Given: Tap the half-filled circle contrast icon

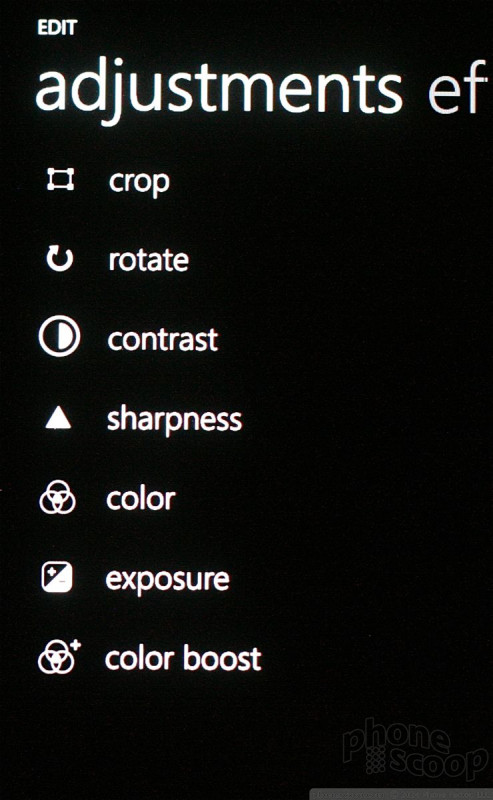Looking at the screenshot, I should [x=59, y=336].
